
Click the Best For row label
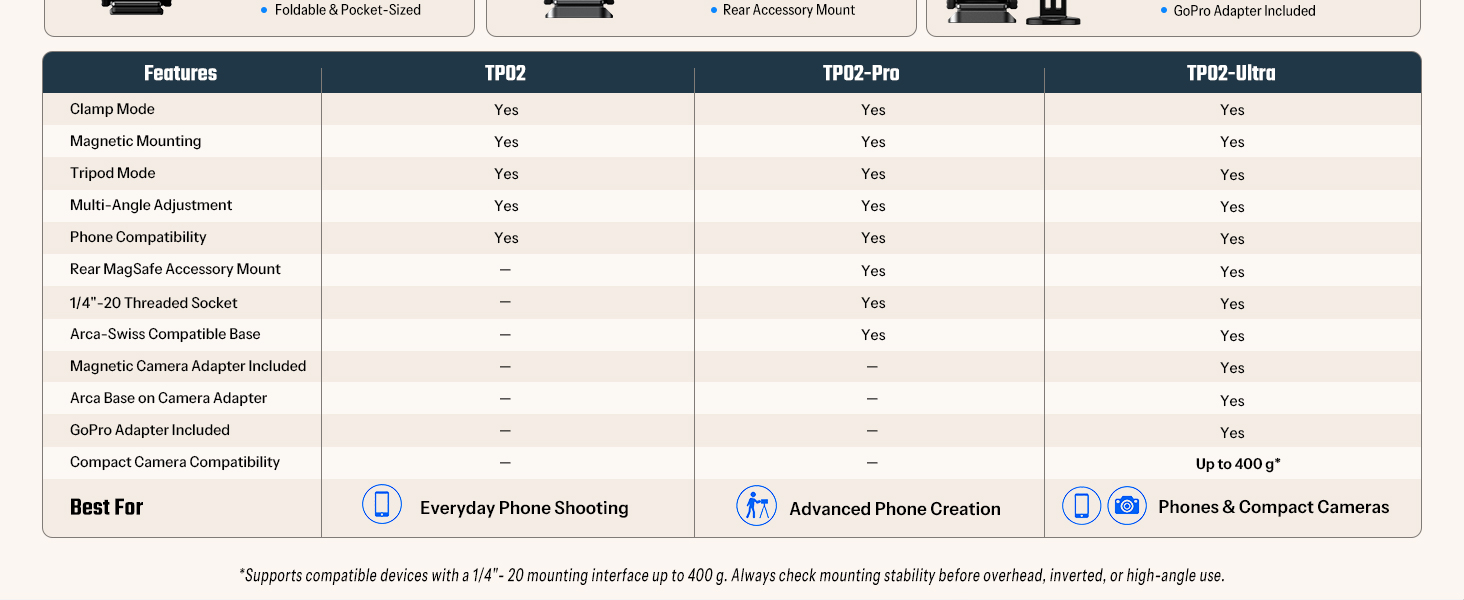click(106, 507)
